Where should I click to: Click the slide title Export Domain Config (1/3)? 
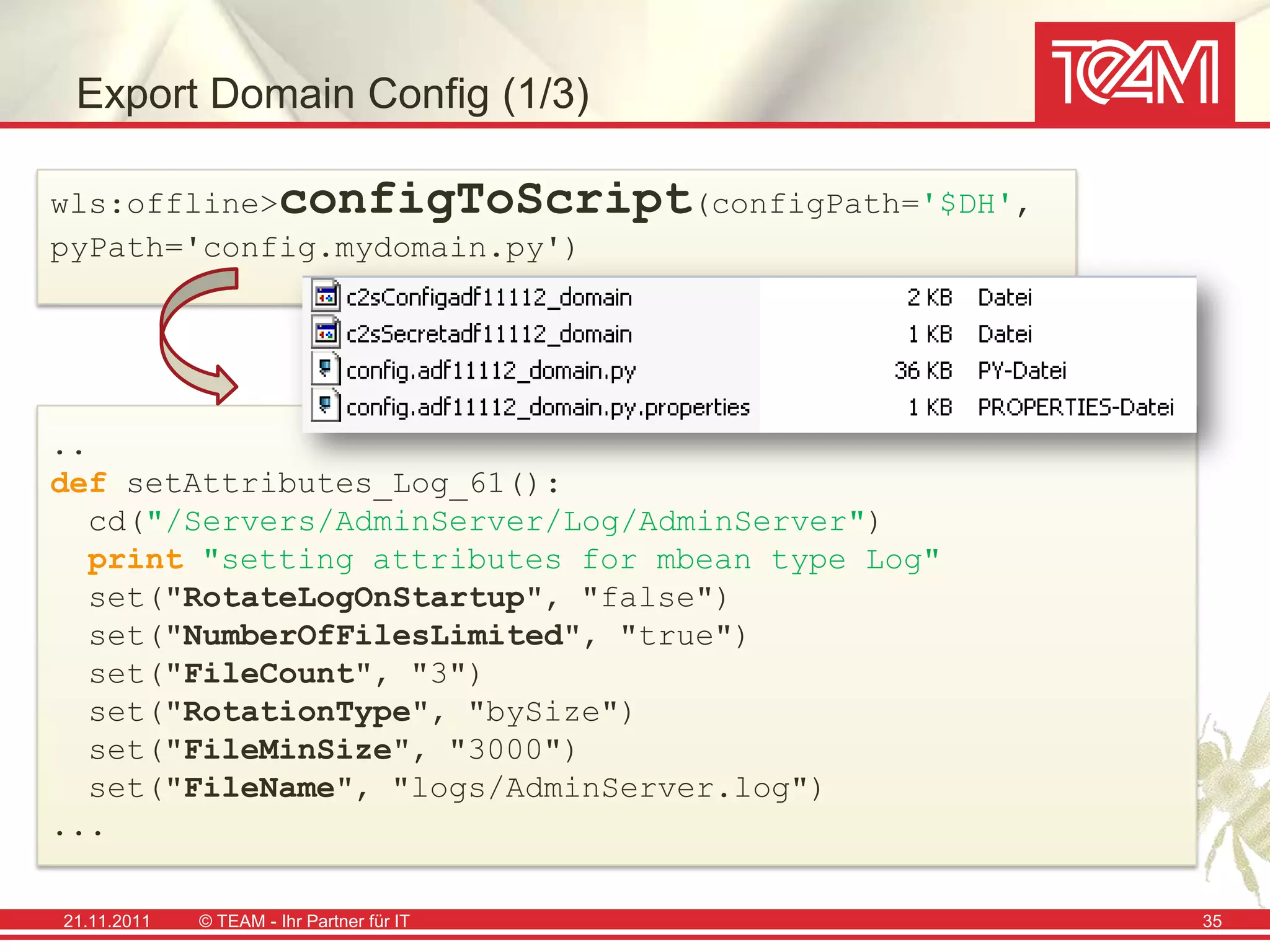[332, 94]
